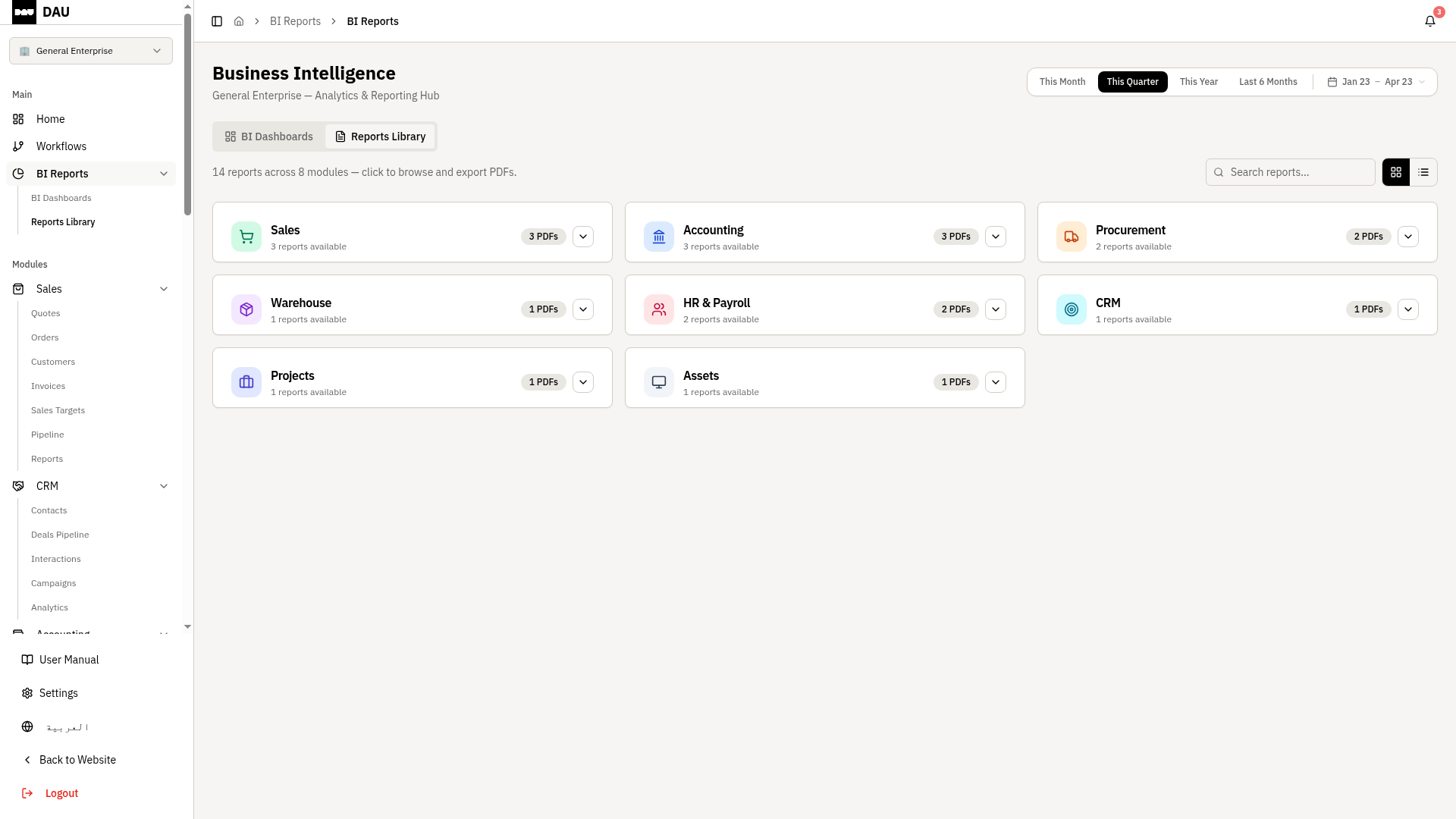Viewport: 1456px width, 819px height.
Task: Expand the Sales reports card chevron
Action: click(583, 237)
